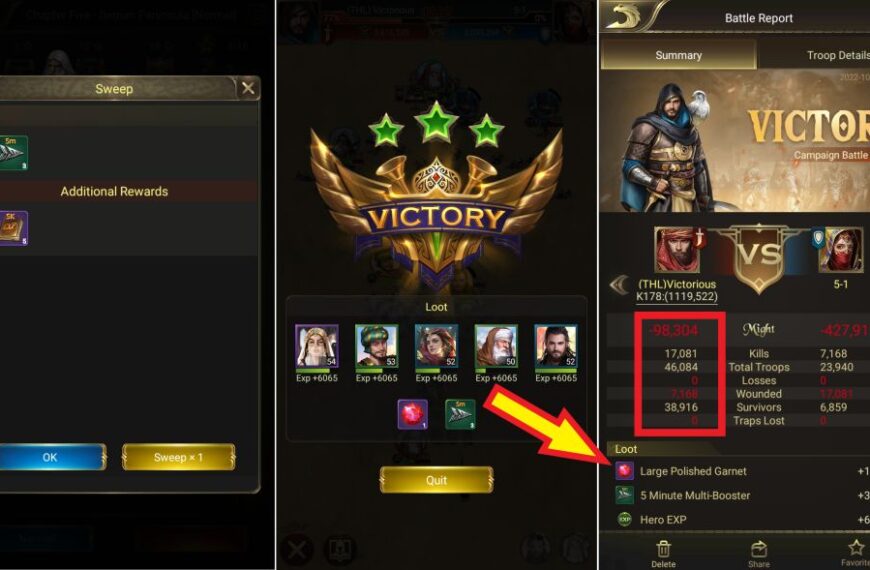This screenshot has height=570, width=870.
Task: Select the level 54 hero portrait
Action: click(317, 346)
